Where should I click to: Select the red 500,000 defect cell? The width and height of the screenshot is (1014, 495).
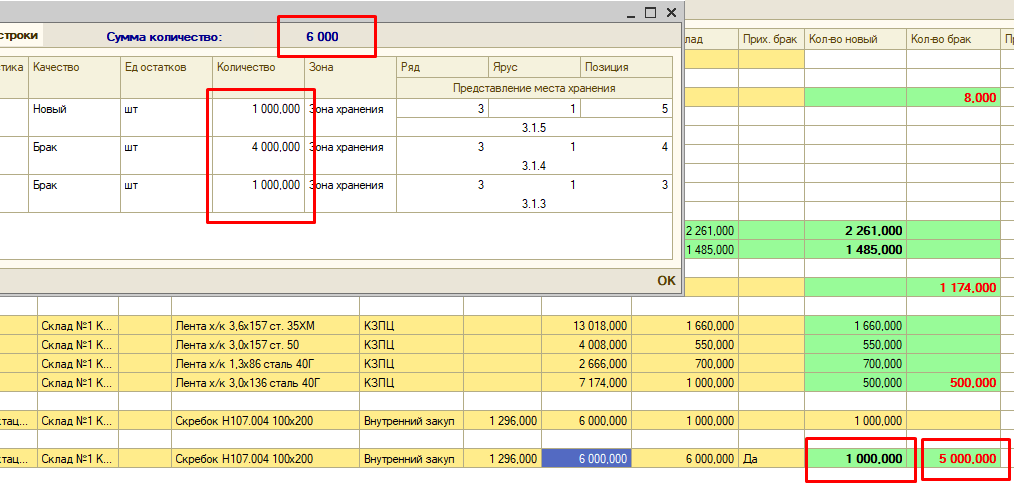(953, 382)
